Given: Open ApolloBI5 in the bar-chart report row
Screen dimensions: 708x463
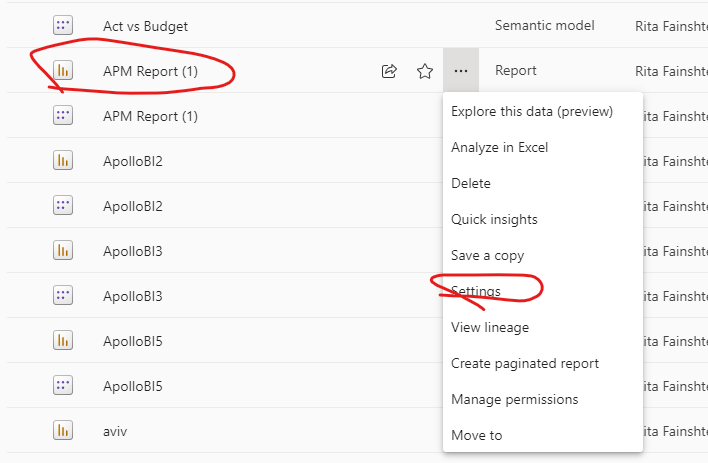Looking at the screenshot, I should pos(133,341).
